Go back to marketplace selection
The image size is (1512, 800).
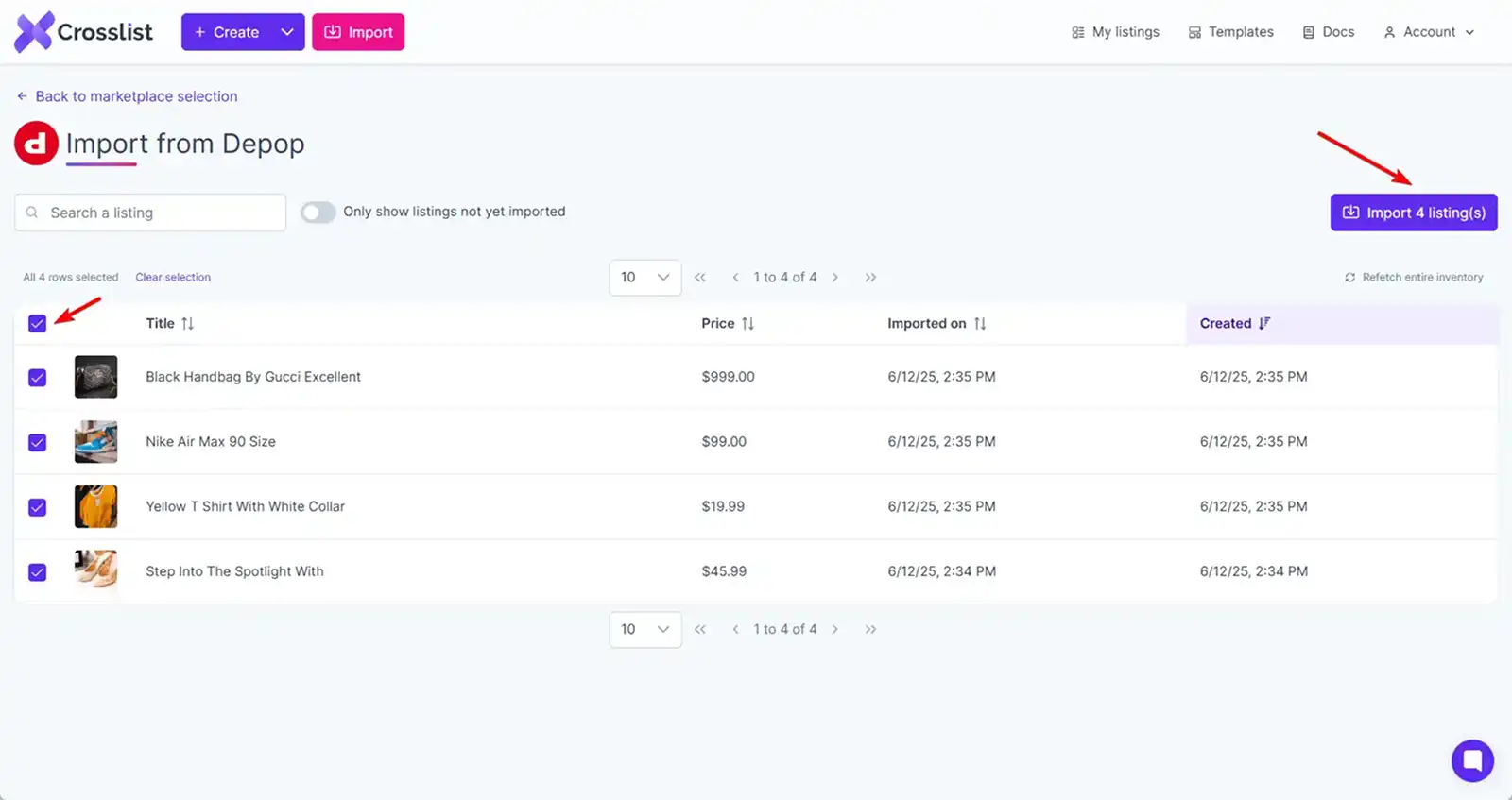point(127,96)
